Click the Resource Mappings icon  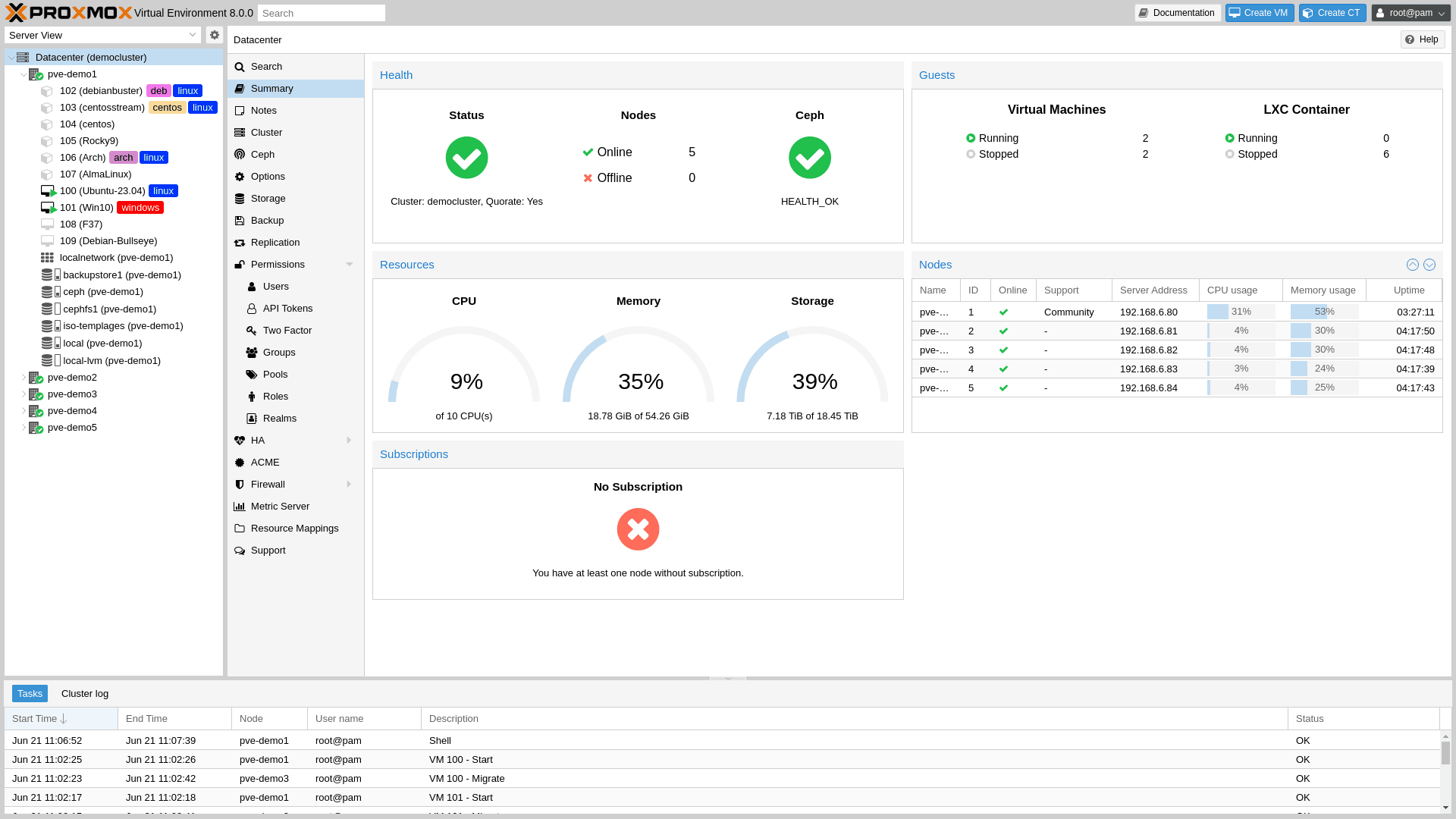pos(240,528)
